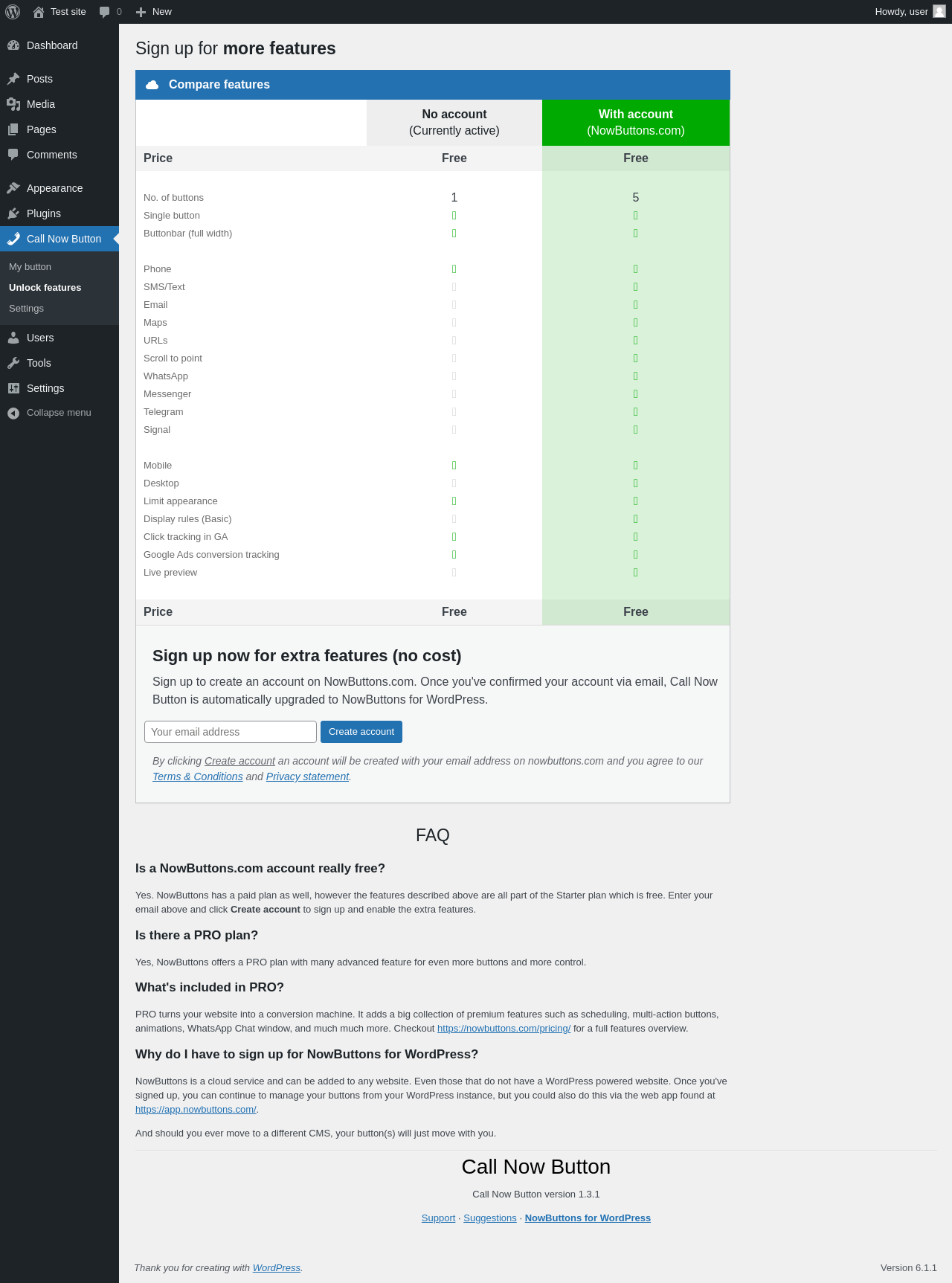Click the Display rules (Basic) label

[187, 519]
